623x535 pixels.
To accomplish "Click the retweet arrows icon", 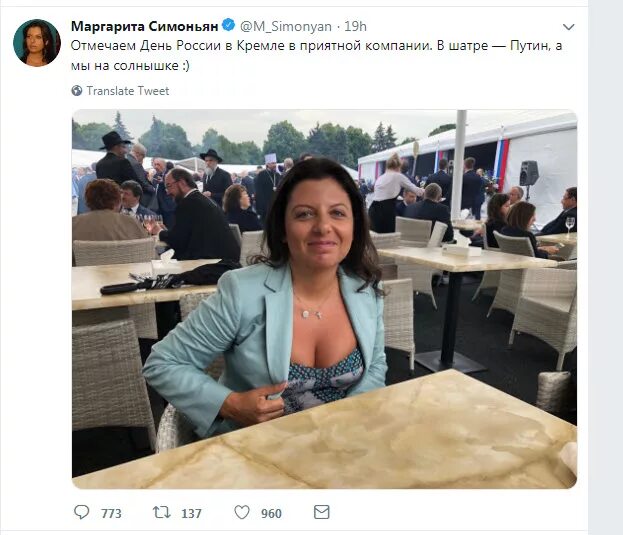I will click(162, 512).
